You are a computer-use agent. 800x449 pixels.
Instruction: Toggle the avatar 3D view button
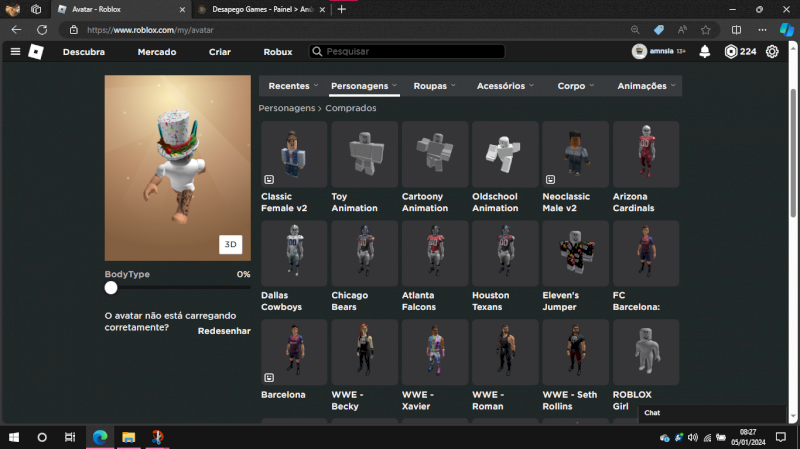(x=230, y=244)
